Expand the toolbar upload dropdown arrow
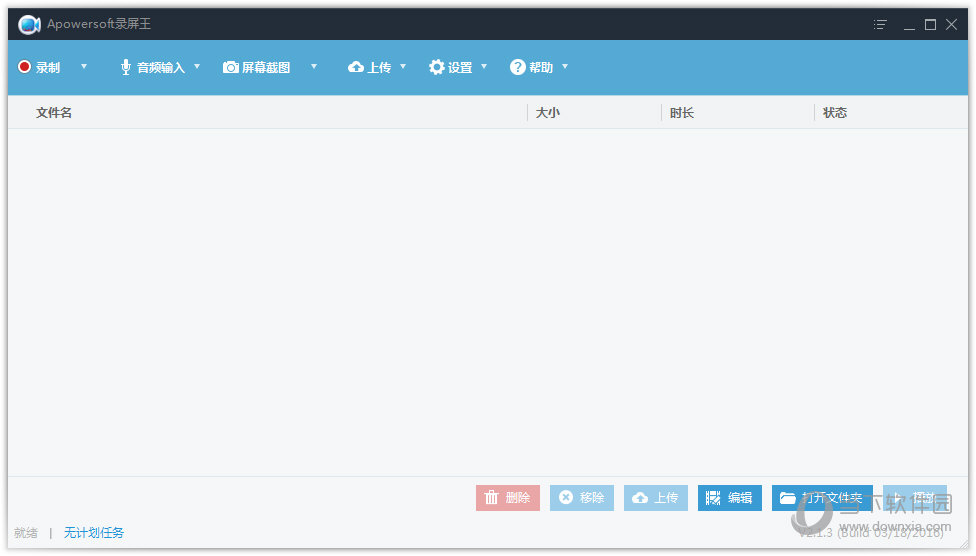Viewport: 976px width, 556px height. tap(403, 66)
